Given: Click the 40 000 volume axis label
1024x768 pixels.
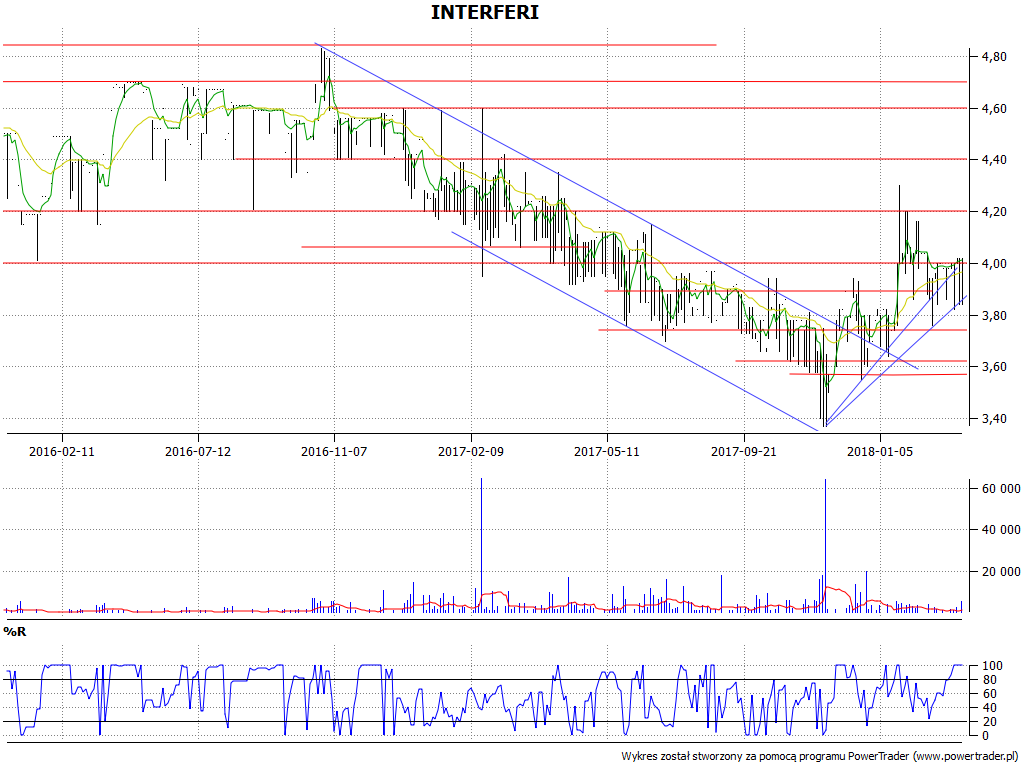Looking at the screenshot, I should coord(1000,530).
